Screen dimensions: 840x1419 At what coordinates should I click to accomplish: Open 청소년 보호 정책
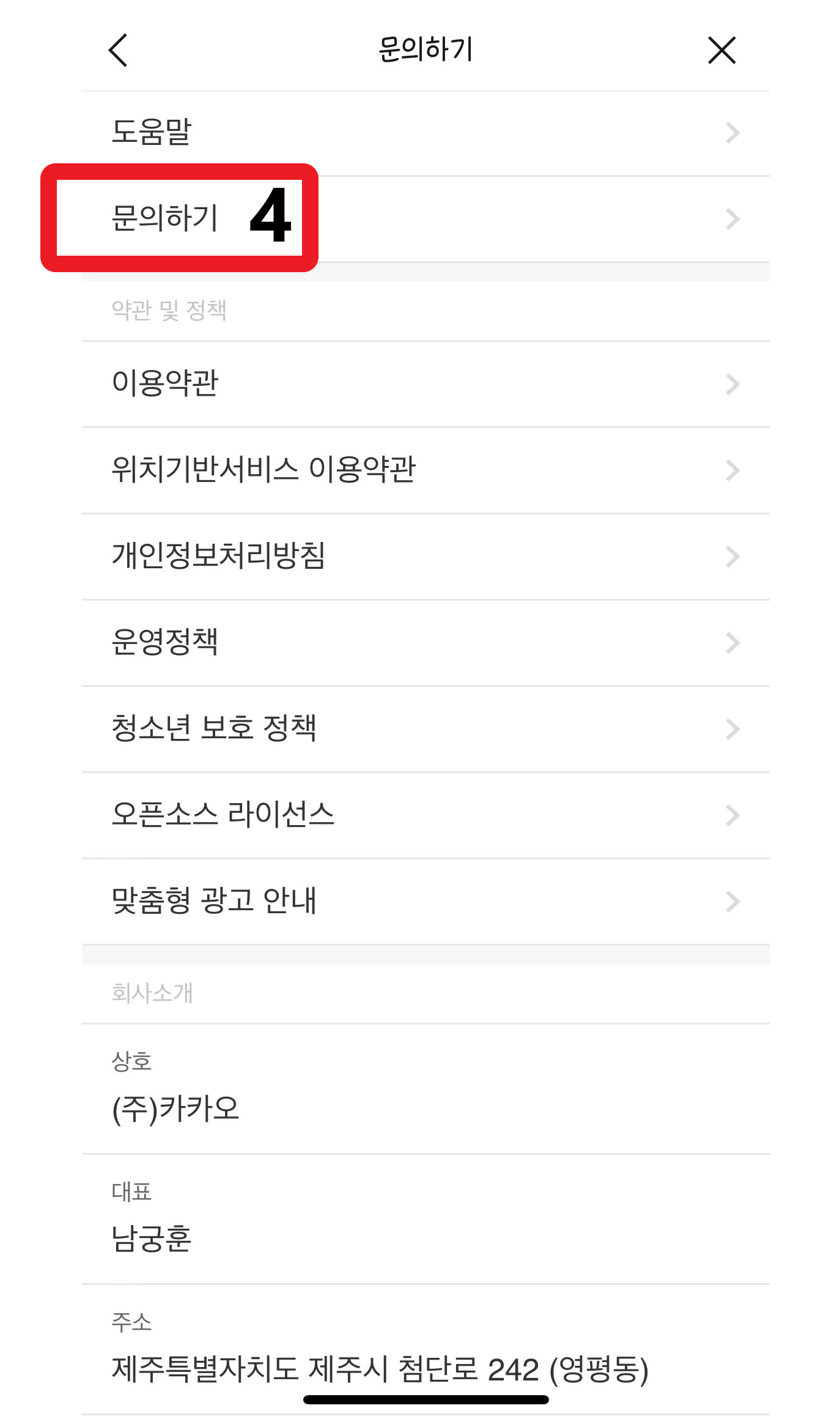(x=214, y=728)
